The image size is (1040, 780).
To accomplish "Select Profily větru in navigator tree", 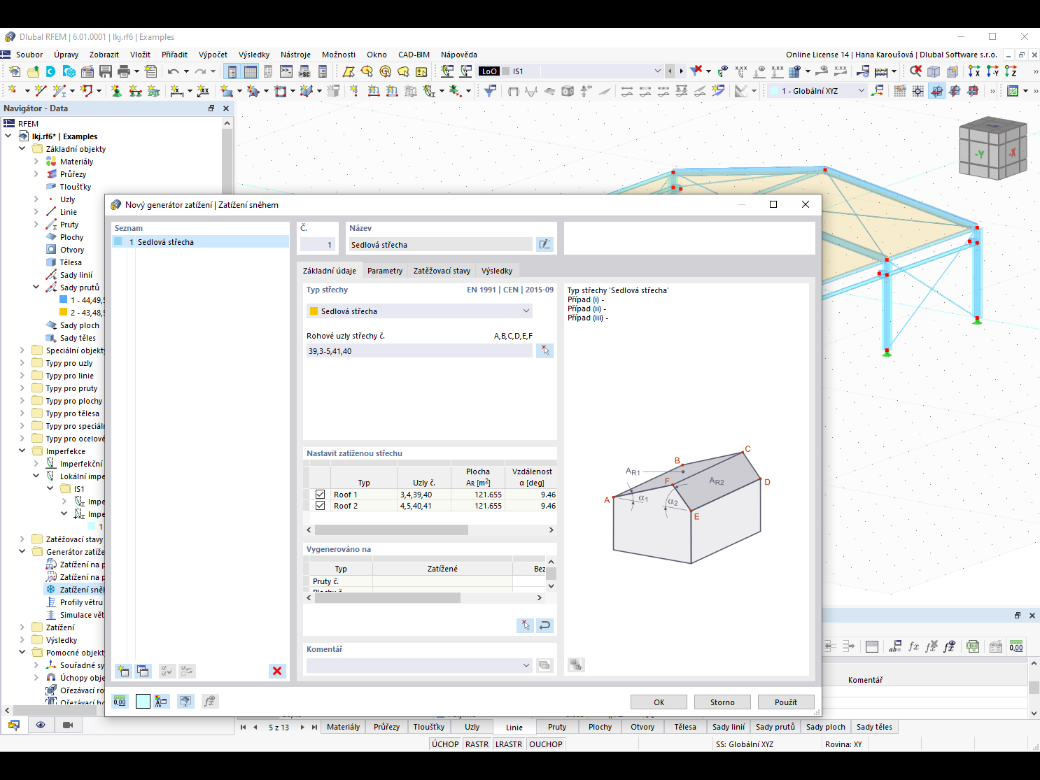I will [81, 602].
